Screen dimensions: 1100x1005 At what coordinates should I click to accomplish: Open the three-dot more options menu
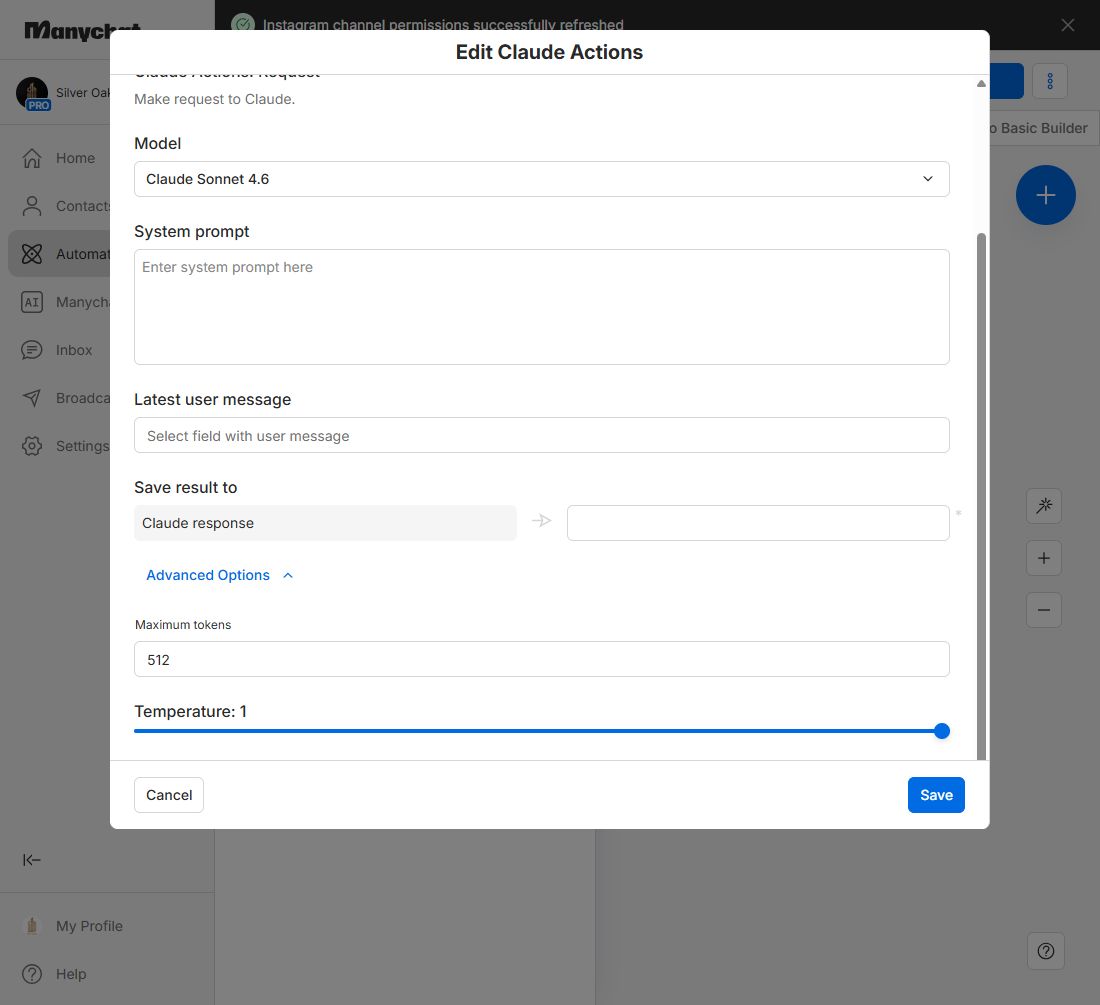[x=1049, y=81]
